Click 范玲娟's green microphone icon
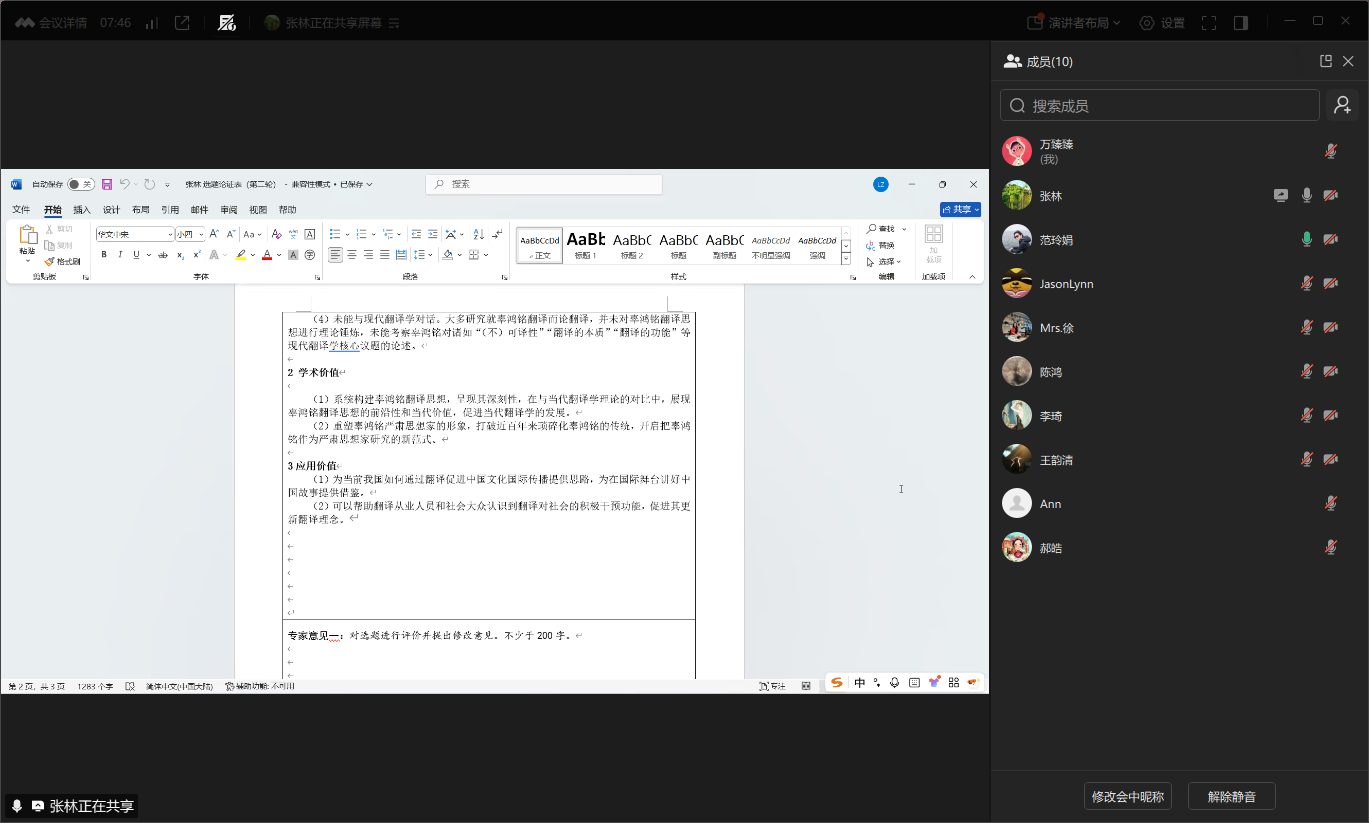 [1306, 240]
